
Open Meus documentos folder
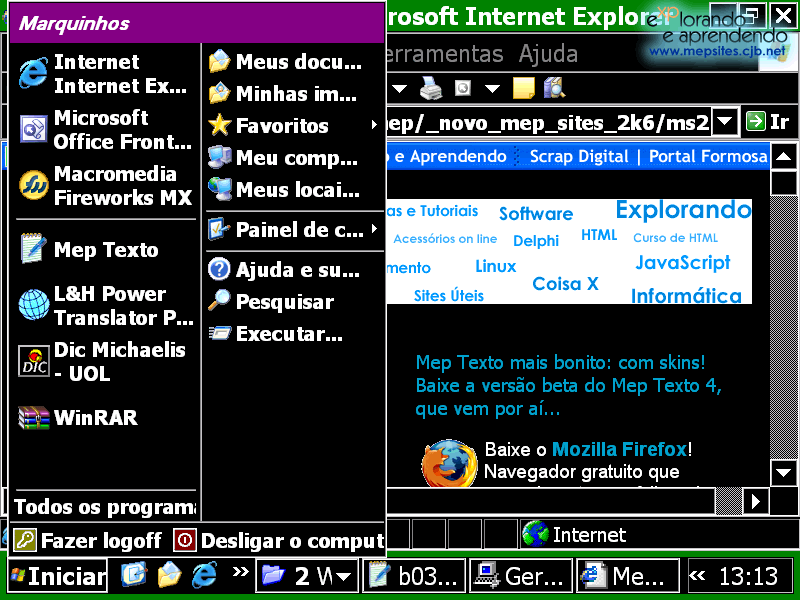[294, 62]
